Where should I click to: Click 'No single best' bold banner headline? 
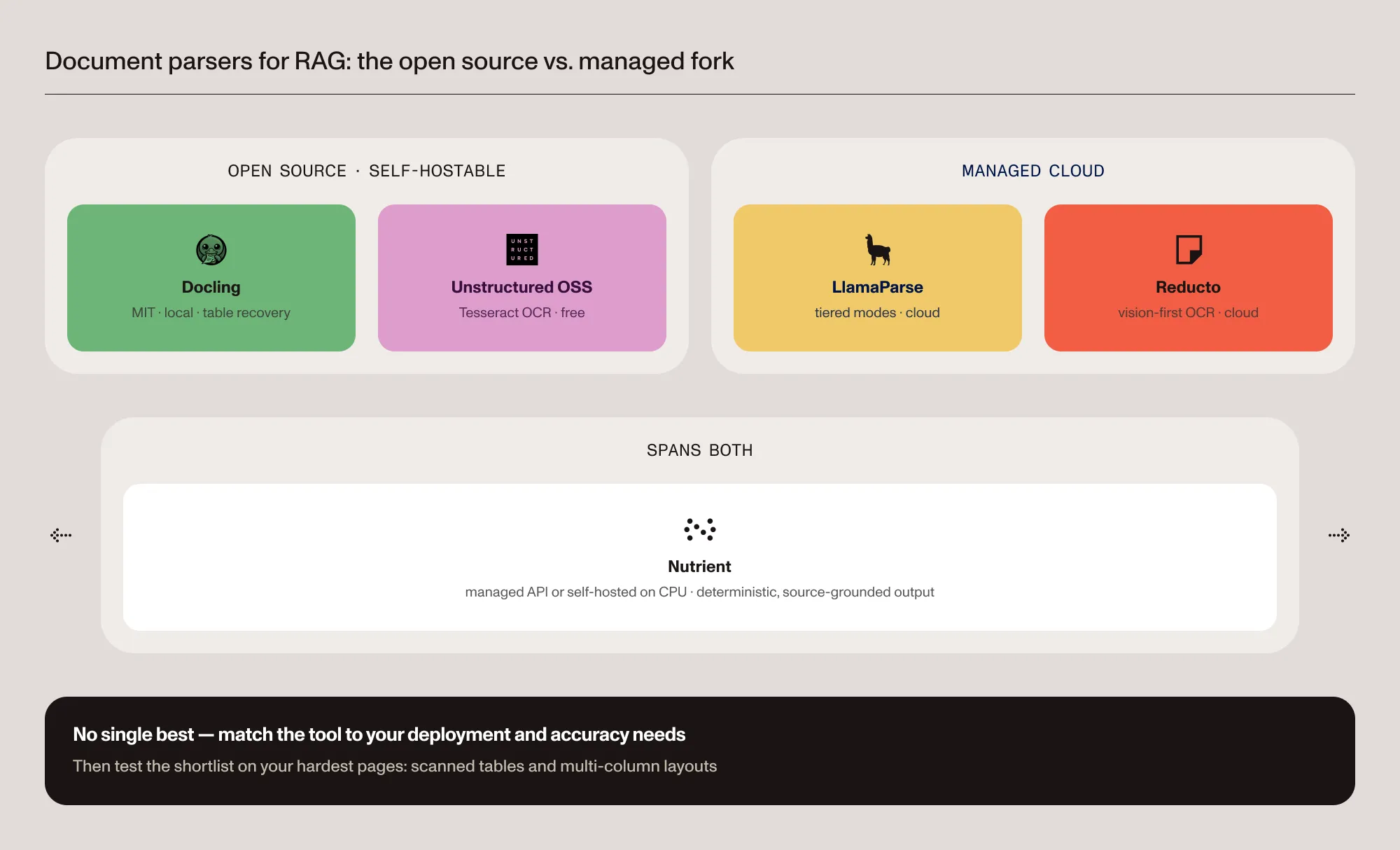click(379, 734)
